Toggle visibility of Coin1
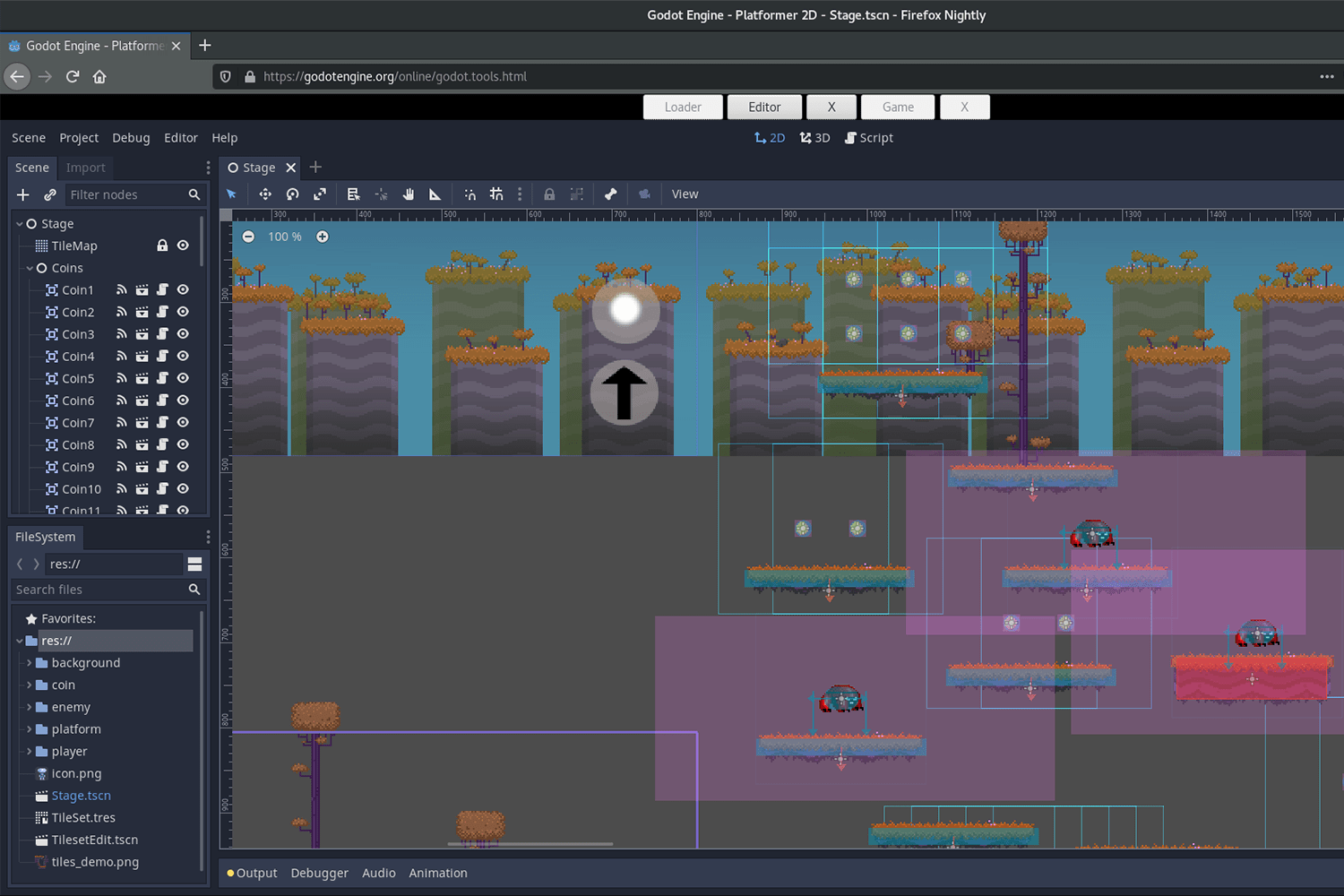The height and width of the screenshot is (896, 1344). pos(183,290)
